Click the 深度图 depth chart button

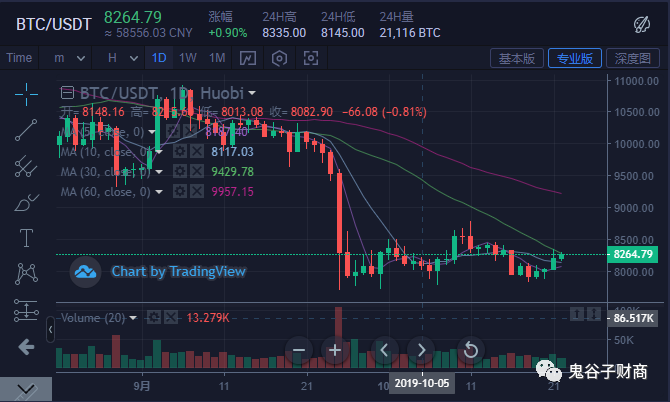633,58
